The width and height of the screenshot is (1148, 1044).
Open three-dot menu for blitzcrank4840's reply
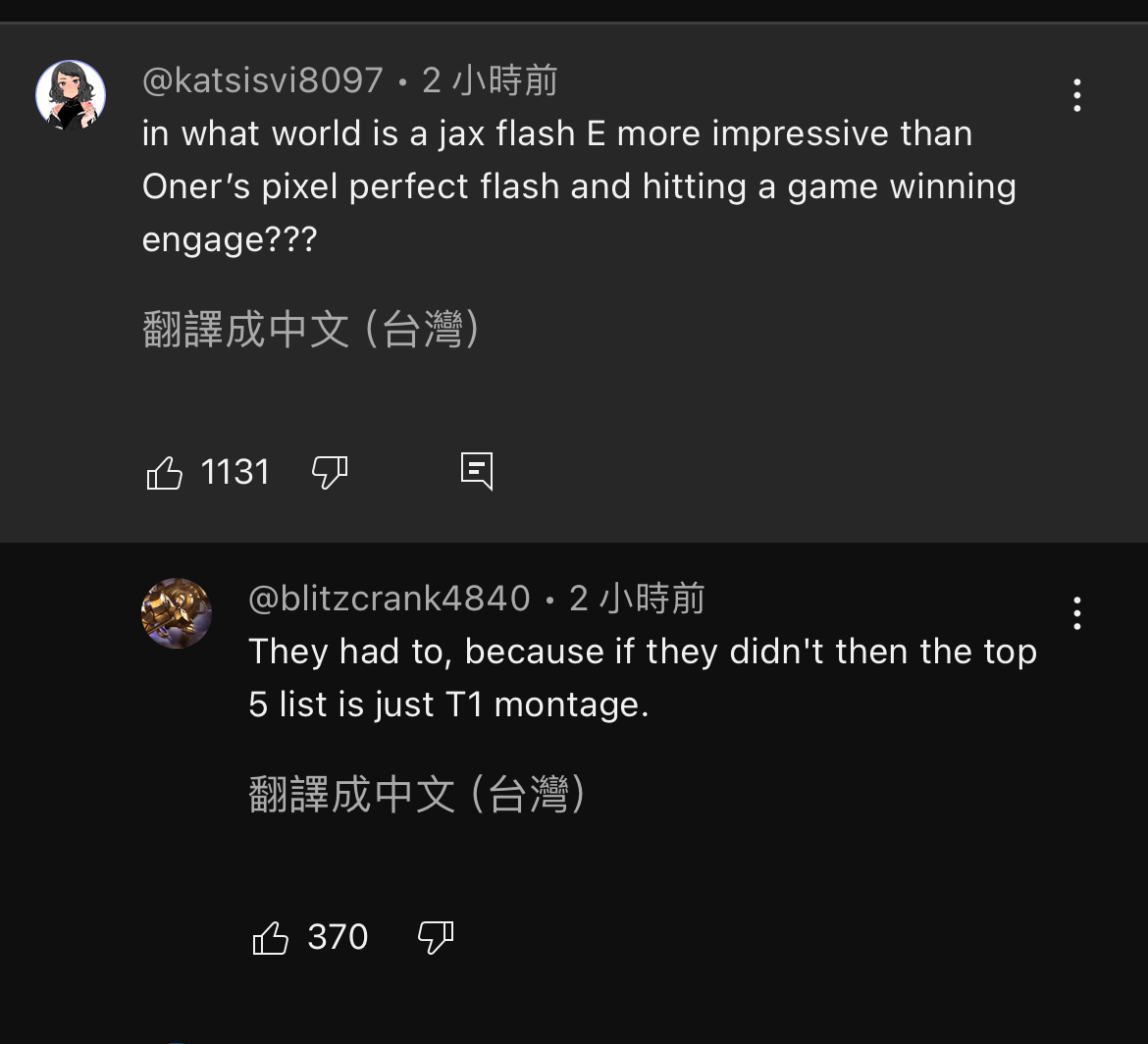(x=1077, y=613)
